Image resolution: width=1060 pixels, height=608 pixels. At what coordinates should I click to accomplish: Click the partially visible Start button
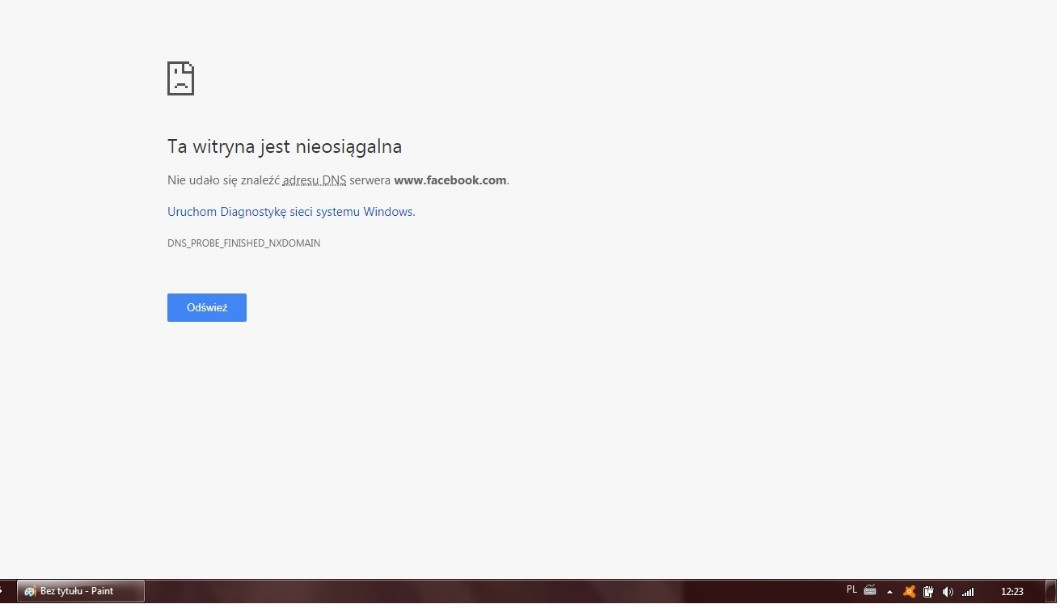tap(3, 591)
